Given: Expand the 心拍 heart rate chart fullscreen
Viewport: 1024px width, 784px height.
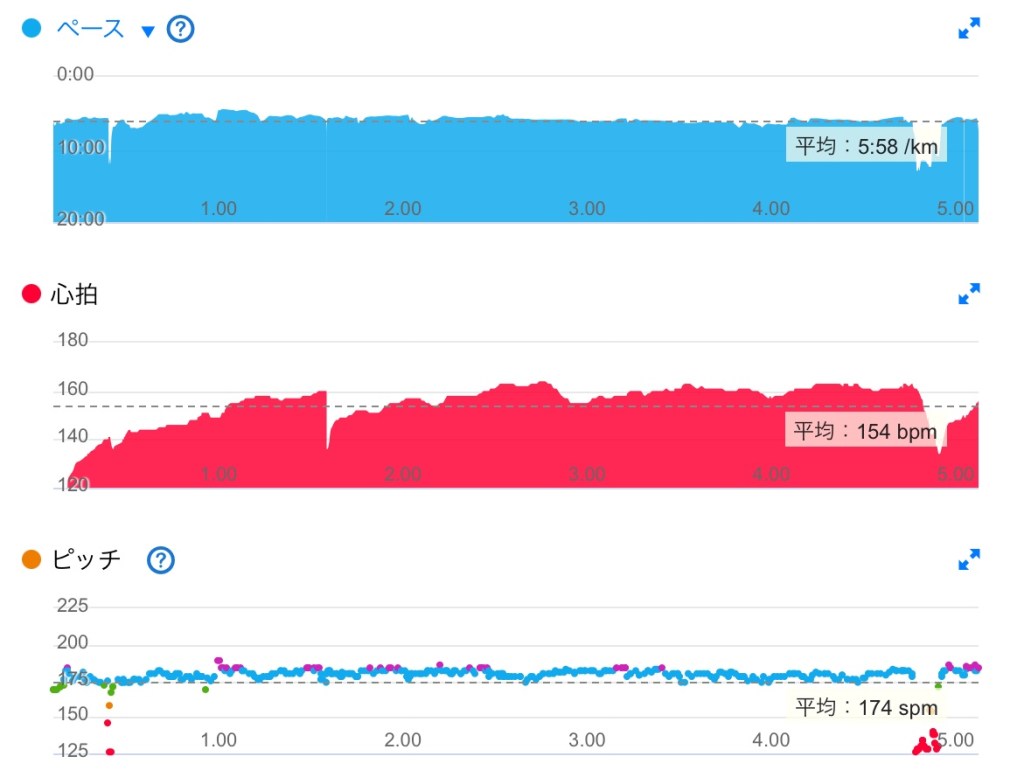Looking at the screenshot, I should tap(969, 294).
